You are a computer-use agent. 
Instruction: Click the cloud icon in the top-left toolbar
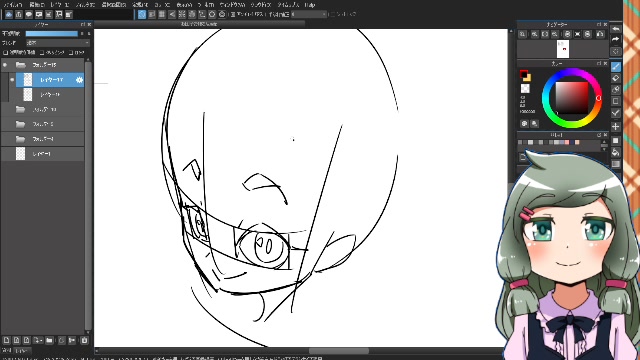tap(9, 15)
